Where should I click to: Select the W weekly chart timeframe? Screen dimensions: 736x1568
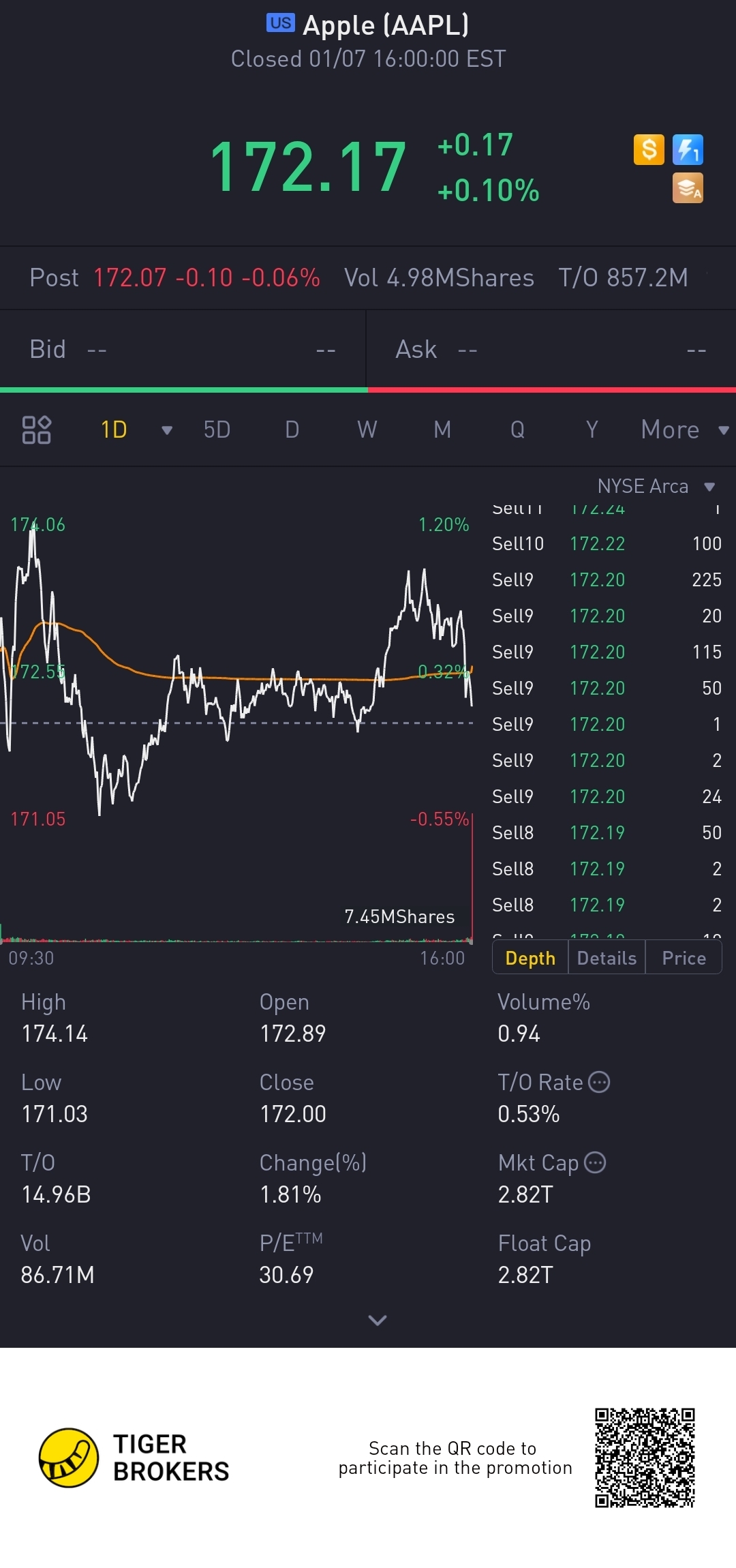pyautogui.click(x=367, y=429)
